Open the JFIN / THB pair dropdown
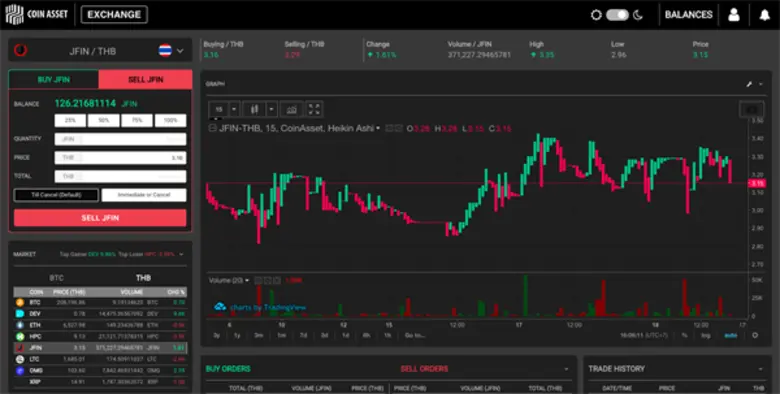This screenshot has height=394, width=780. [180, 51]
